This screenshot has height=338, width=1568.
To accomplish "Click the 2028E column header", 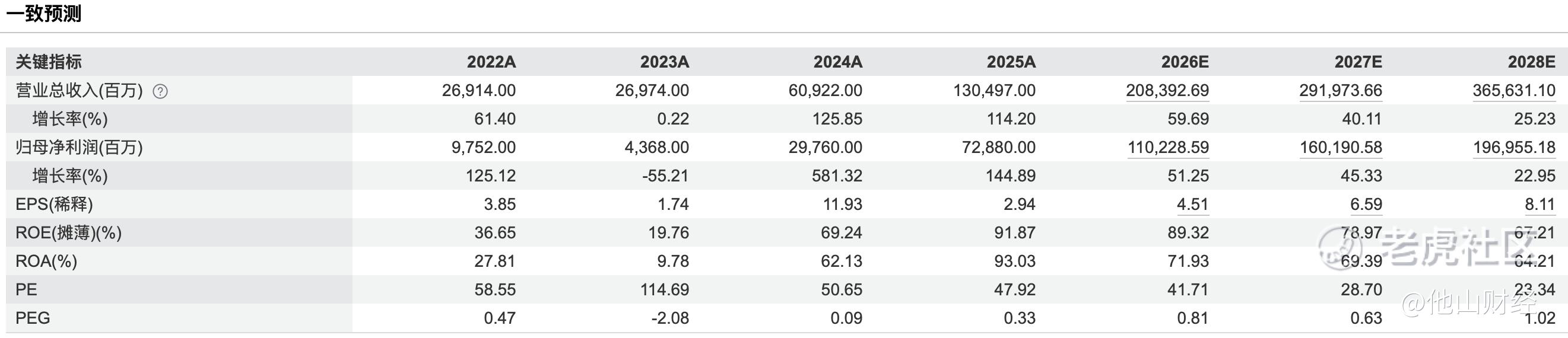I will point(1531,62).
